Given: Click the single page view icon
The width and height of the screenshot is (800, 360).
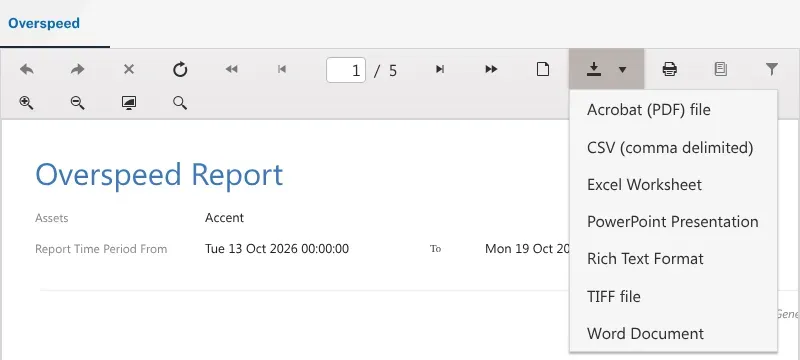Looking at the screenshot, I should (543, 69).
